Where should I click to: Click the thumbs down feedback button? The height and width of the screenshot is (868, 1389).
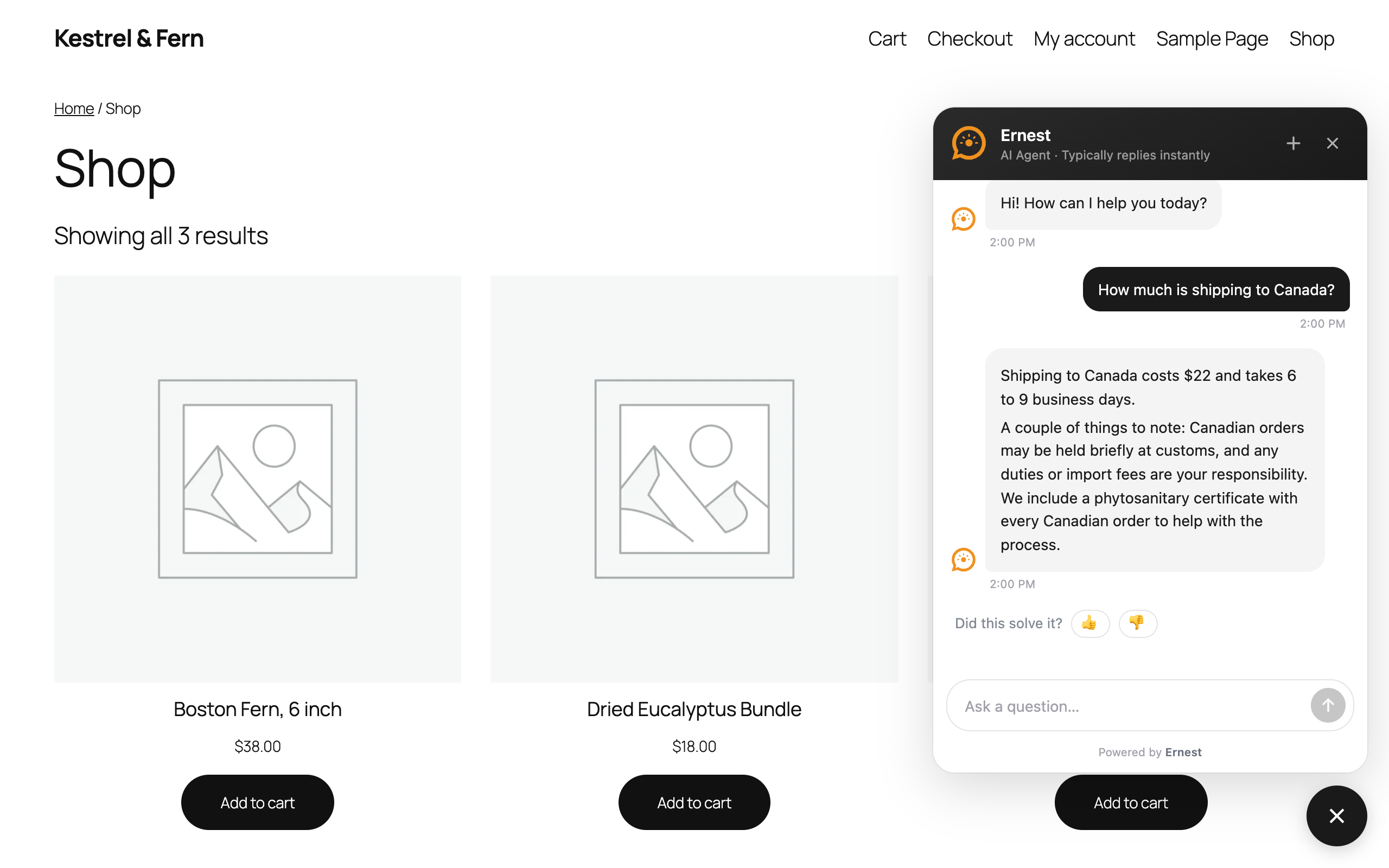point(1138,623)
